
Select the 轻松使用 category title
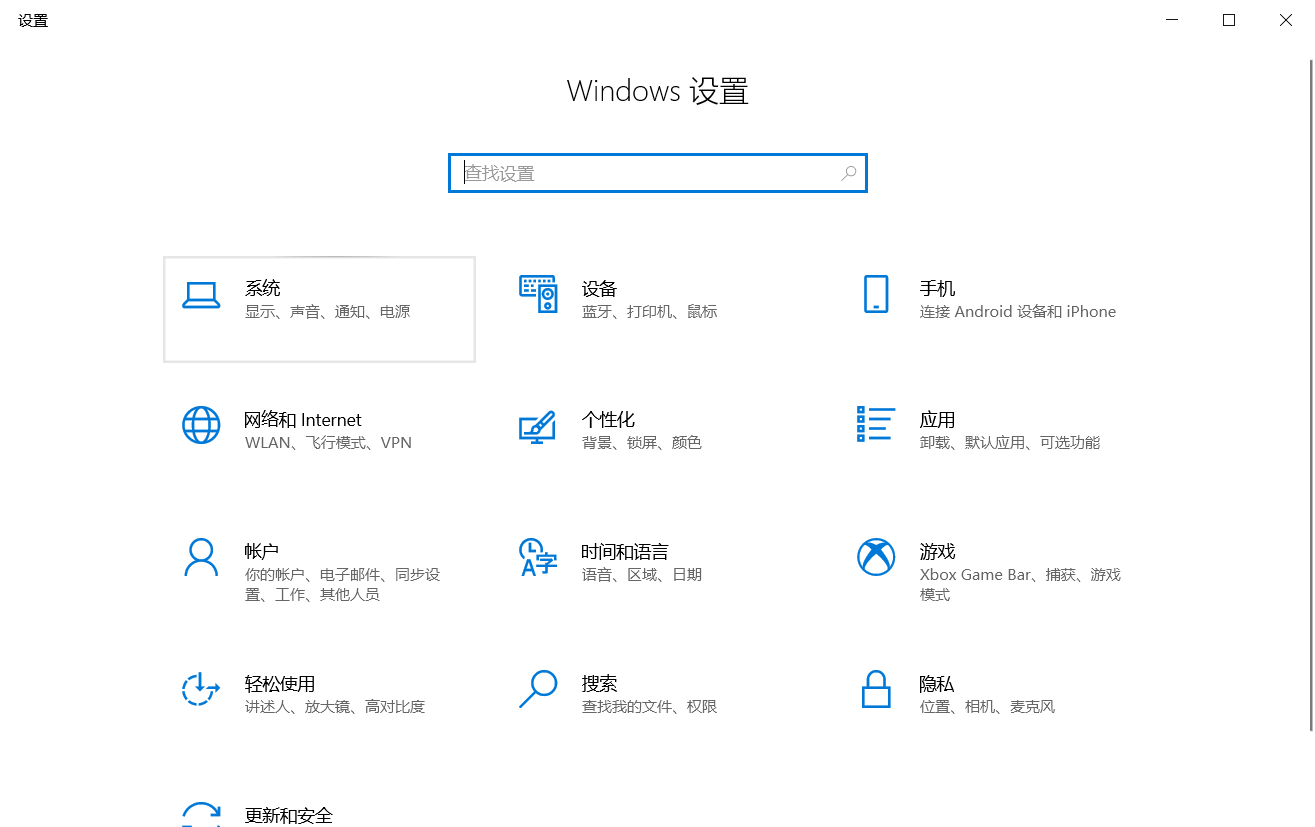coord(280,684)
